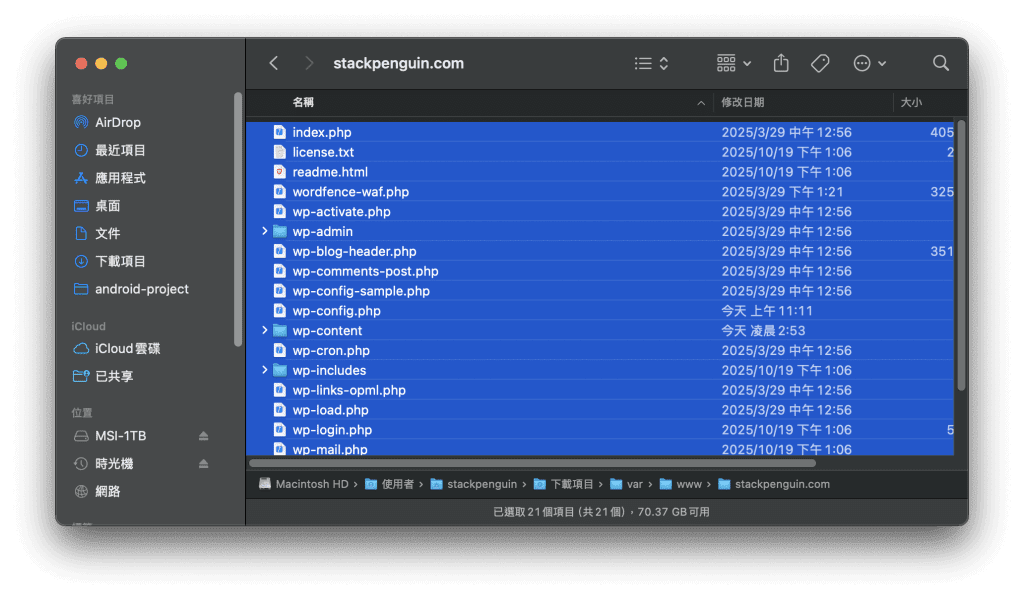Select 應用程式 in the sidebar

pos(120,178)
